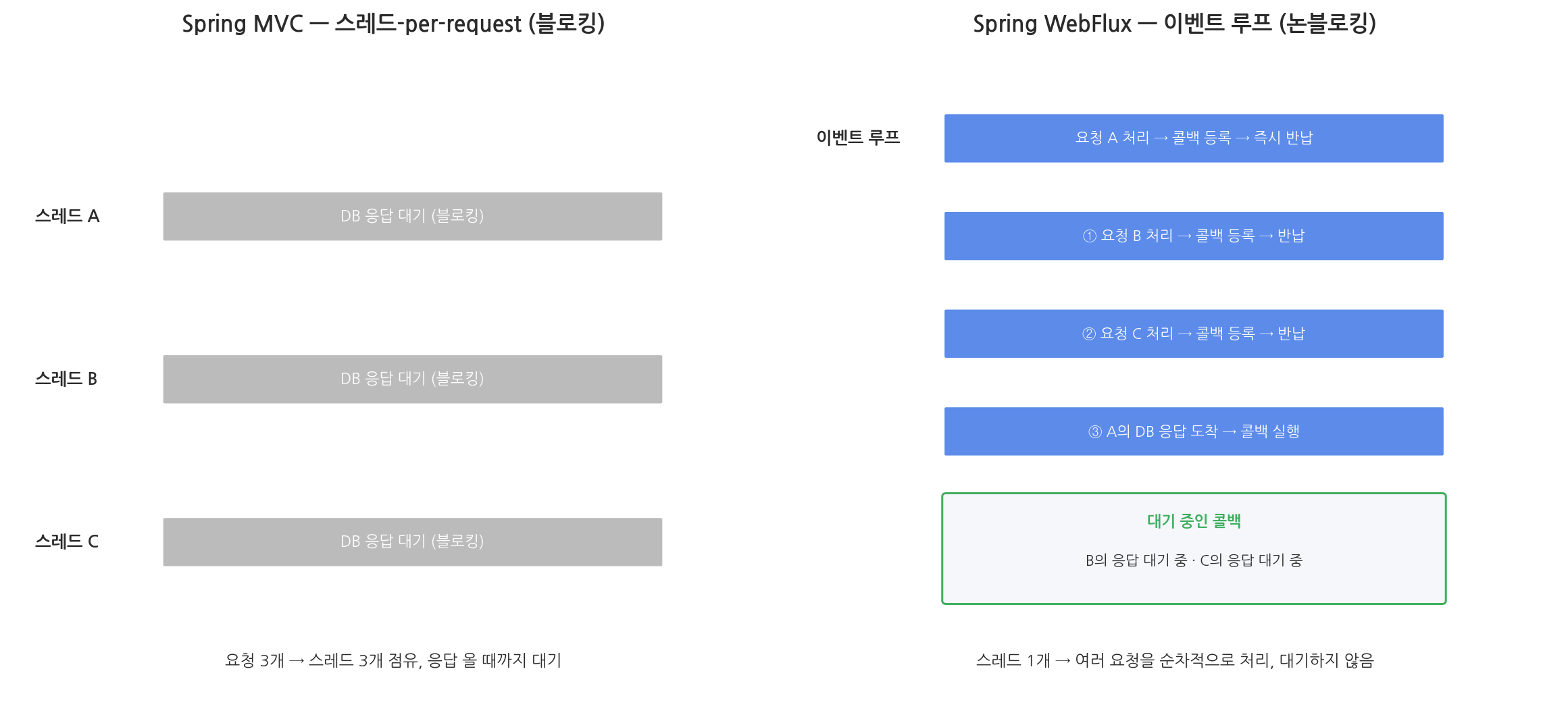Select the 이벤트 루프 label
Viewport: 1568px width, 717px height.
click(x=858, y=138)
